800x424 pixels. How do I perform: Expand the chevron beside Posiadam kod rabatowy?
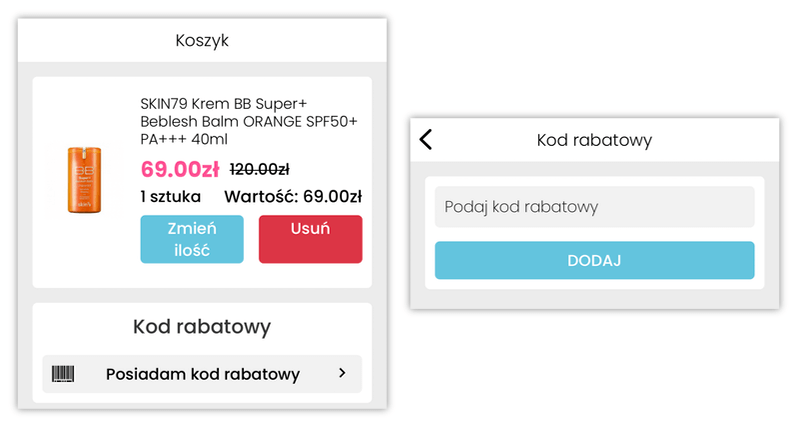tap(342, 373)
